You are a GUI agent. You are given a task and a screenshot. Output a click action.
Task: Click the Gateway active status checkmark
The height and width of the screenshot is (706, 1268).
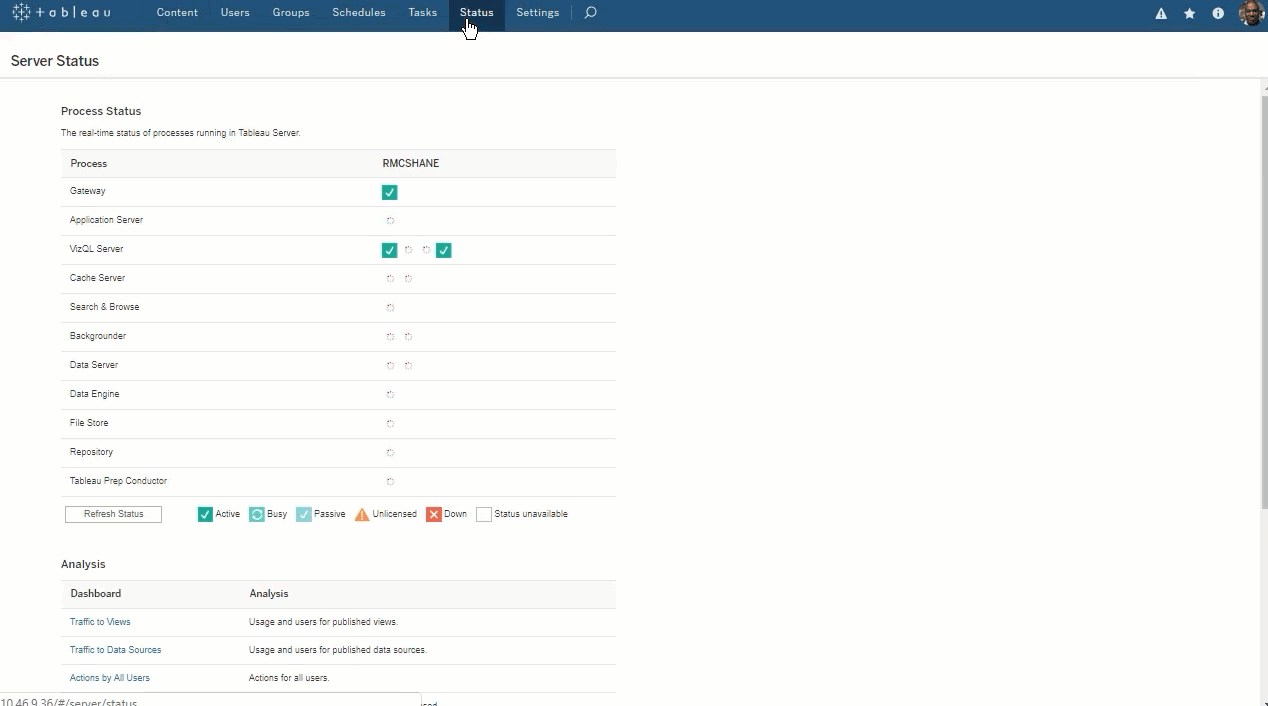tap(390, 192)
